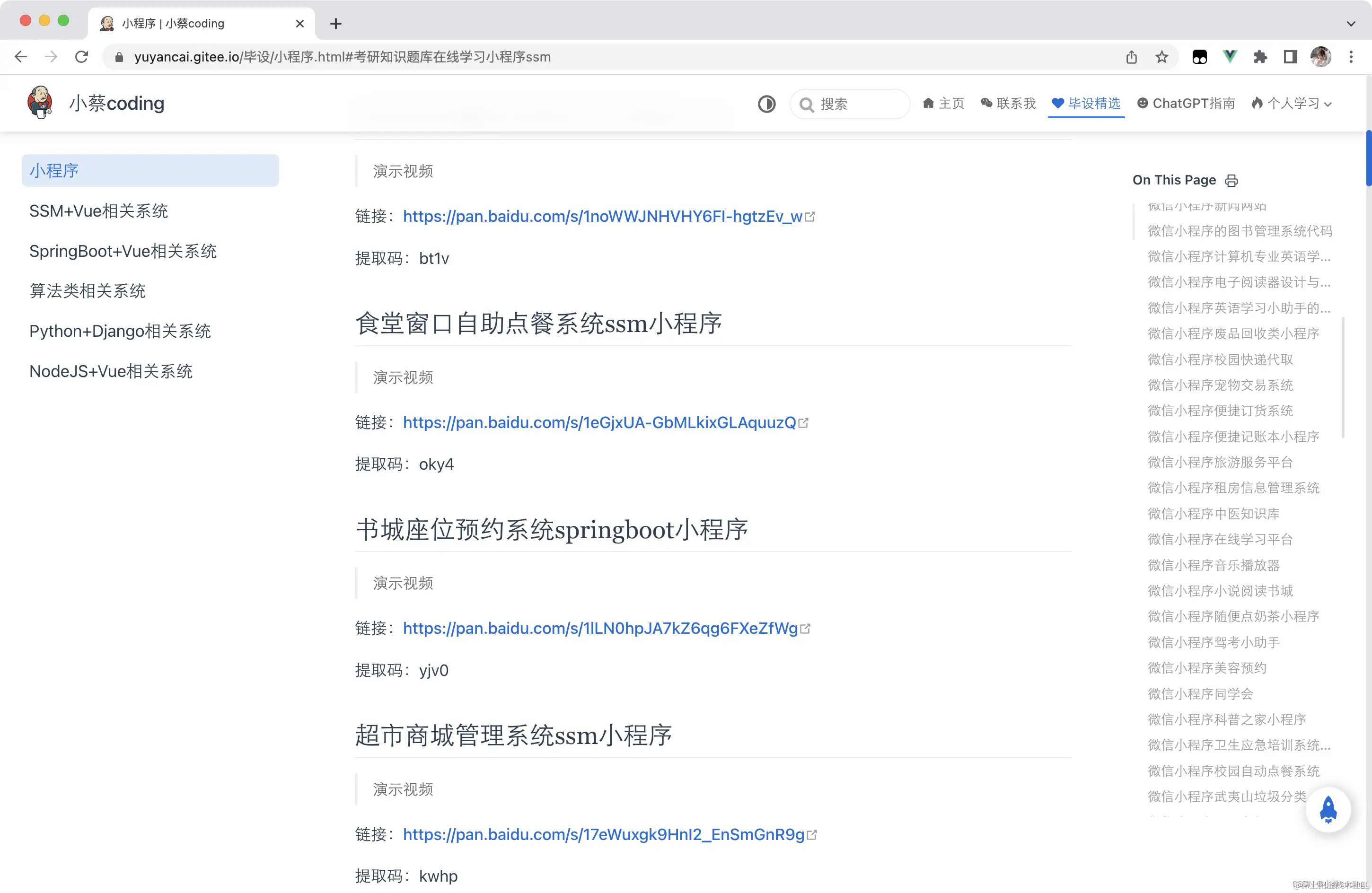1372x893 pixels.
Task: Jump to 微信小程序科普之家小程序
Action: pyautogui.click(x=1227, y=719)
